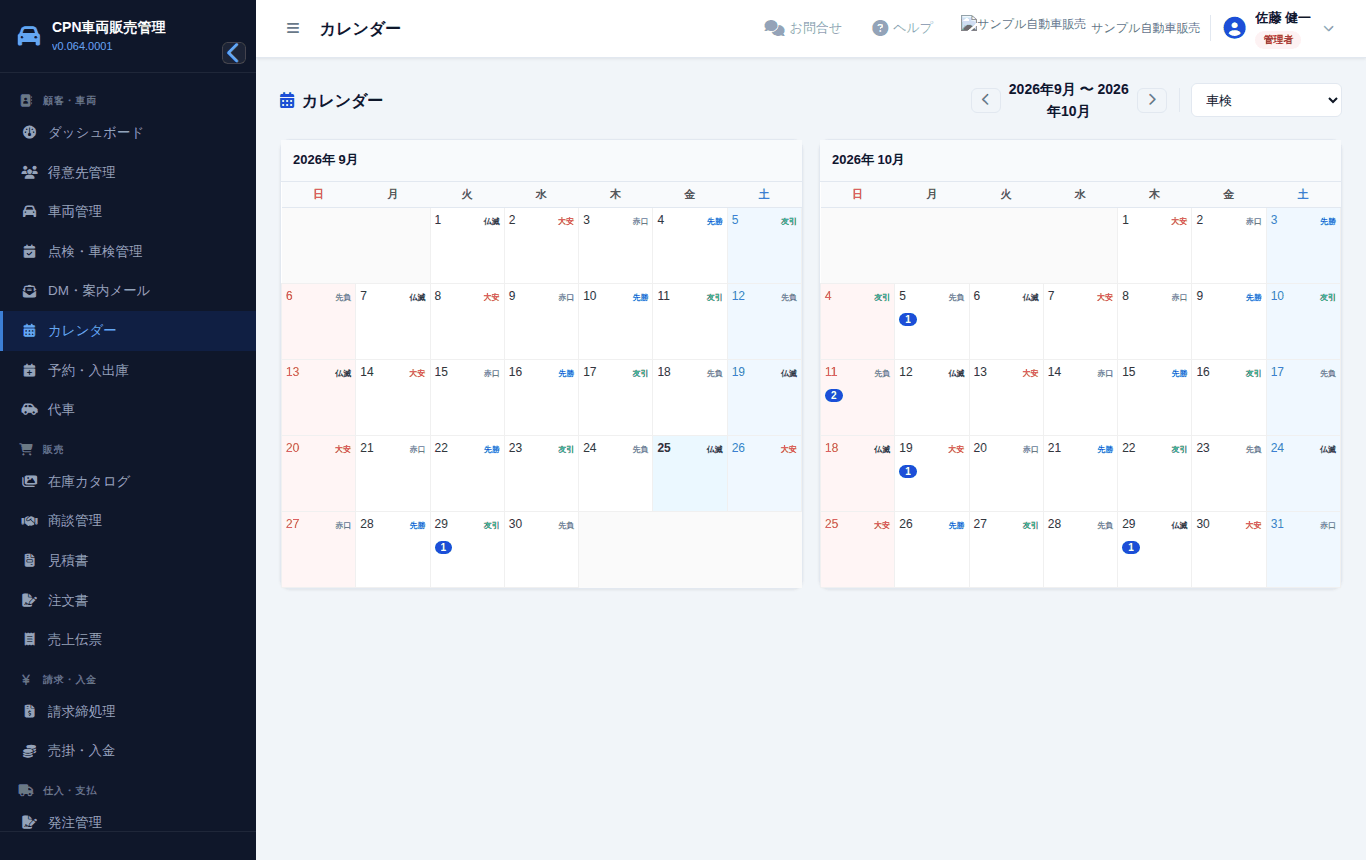Click the hamburger menu icon
This screenshot has width=1366, height=860.
tap(293, 28)
